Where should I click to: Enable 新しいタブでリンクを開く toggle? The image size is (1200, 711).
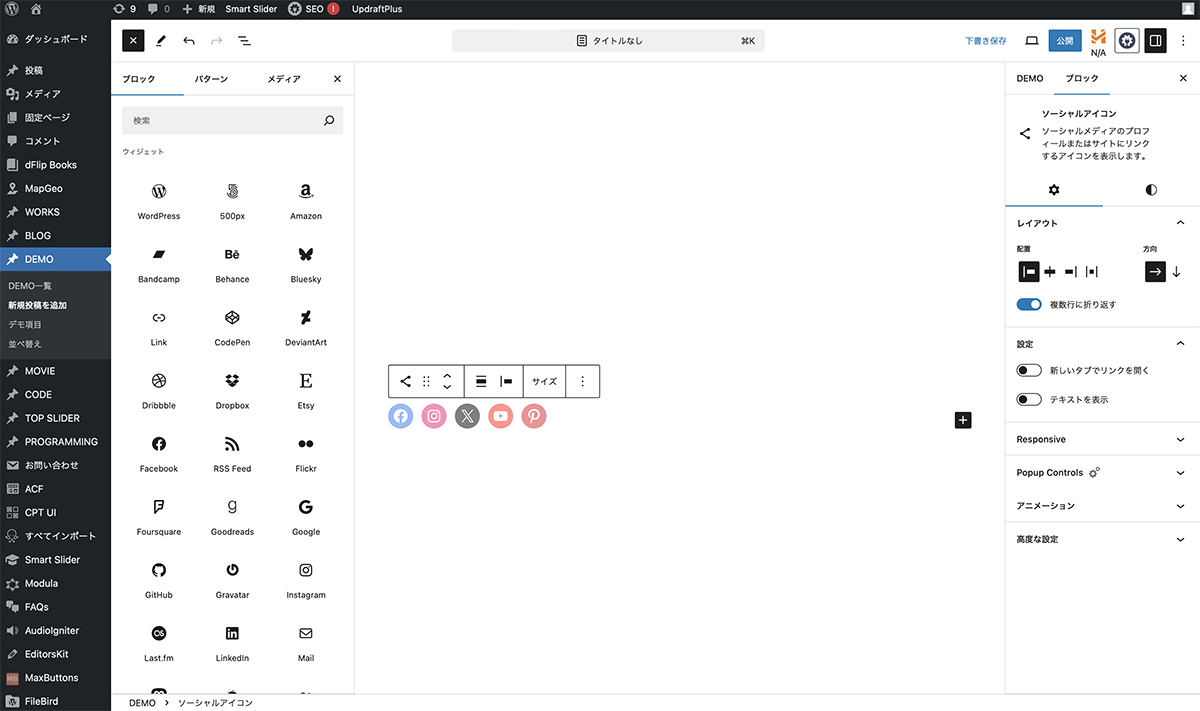(x=1029, y=370)
